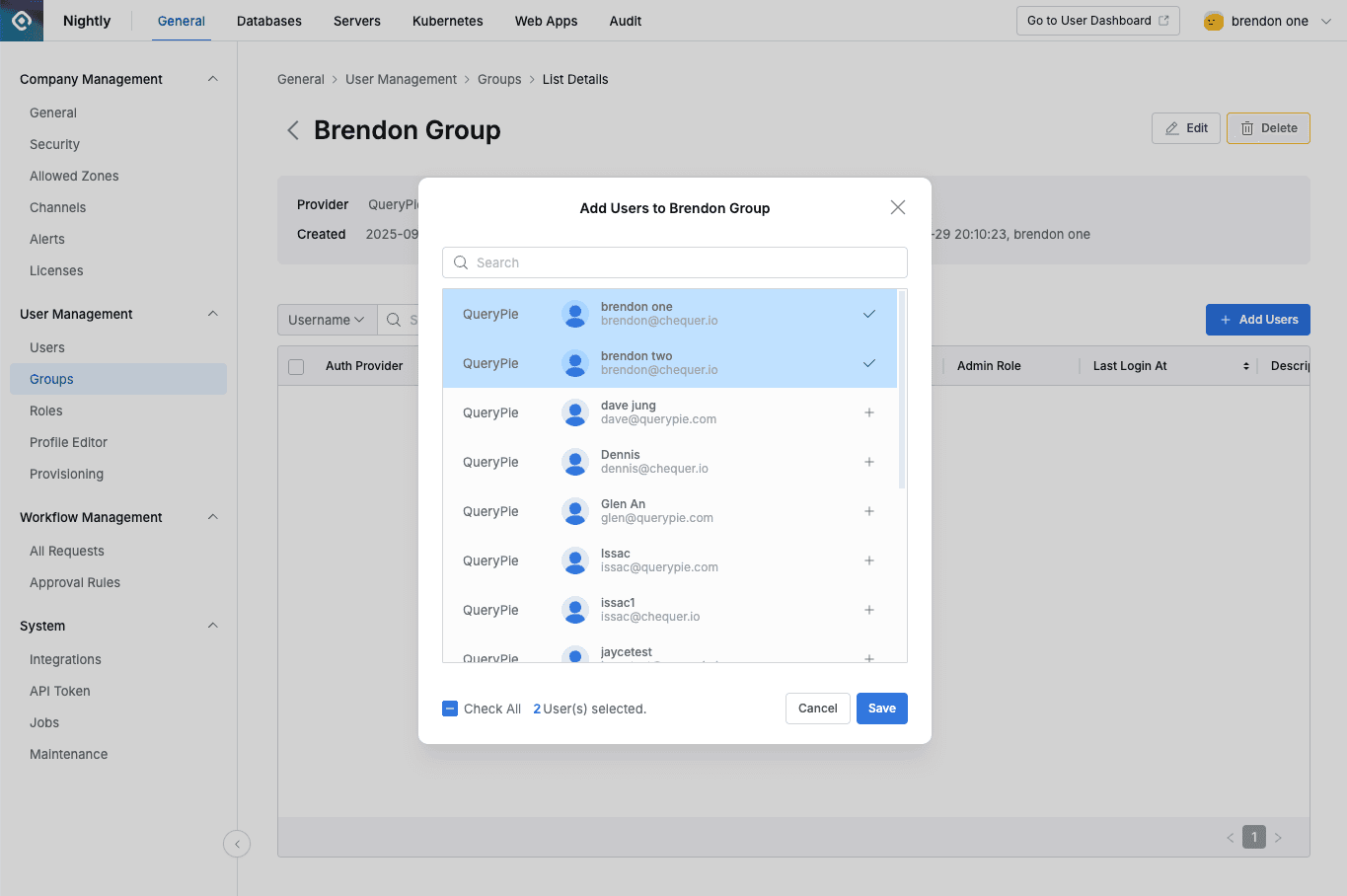Click the back arrow beside Brendon Group title
1347x896 pixels.
292,129
